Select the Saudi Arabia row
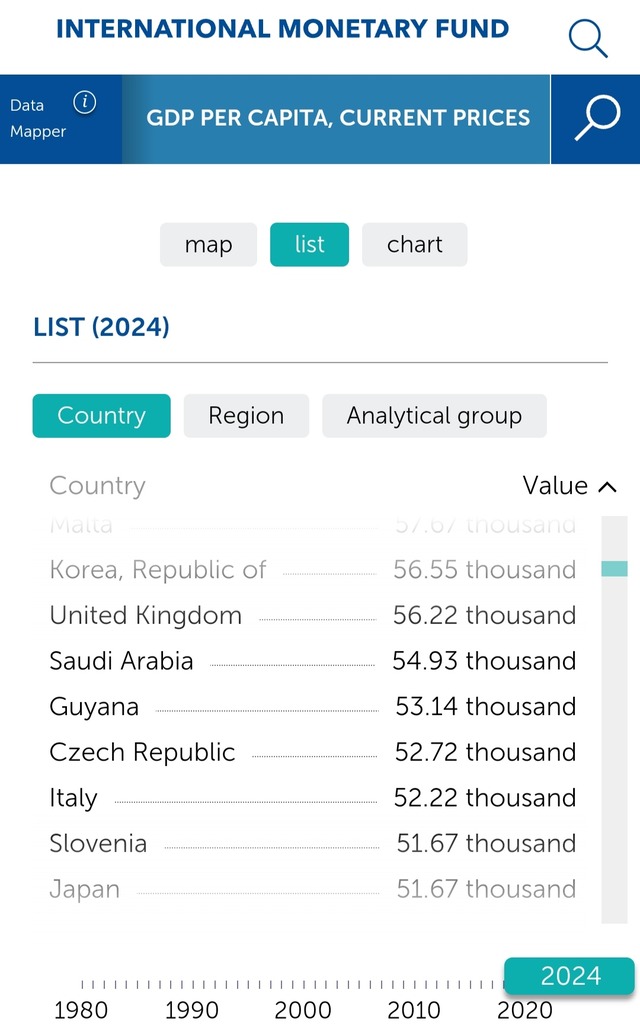Screen dimensions: 640x1034 (x=313, y=661)
